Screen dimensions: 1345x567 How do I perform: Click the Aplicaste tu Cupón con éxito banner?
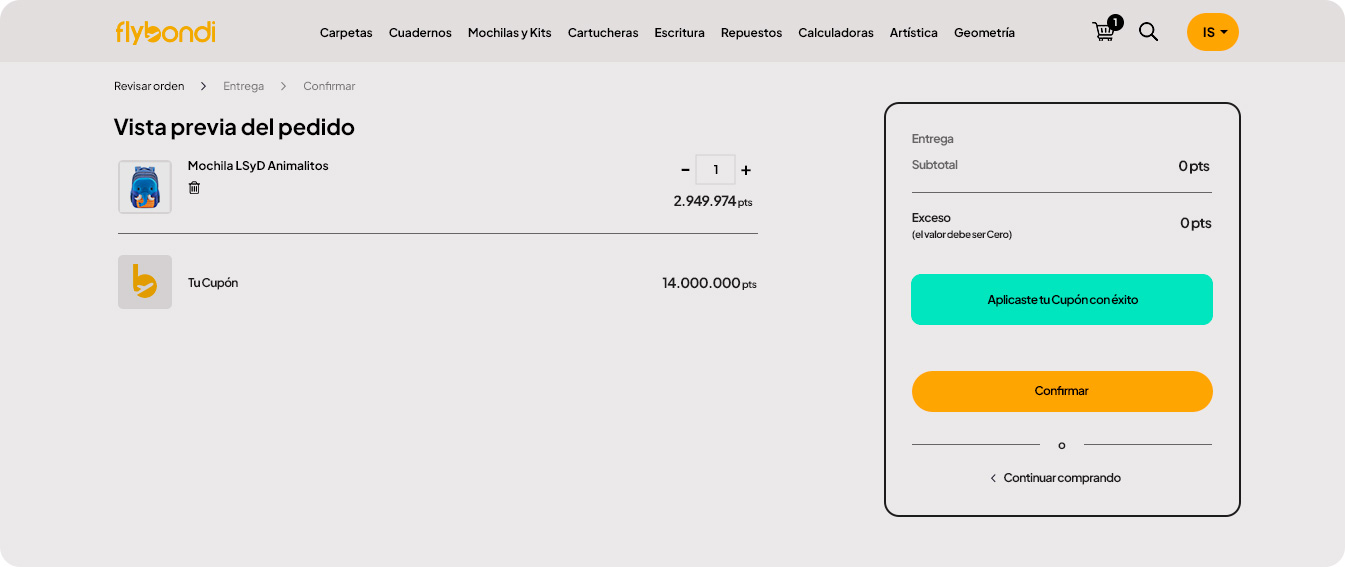tap(1061, 299)
